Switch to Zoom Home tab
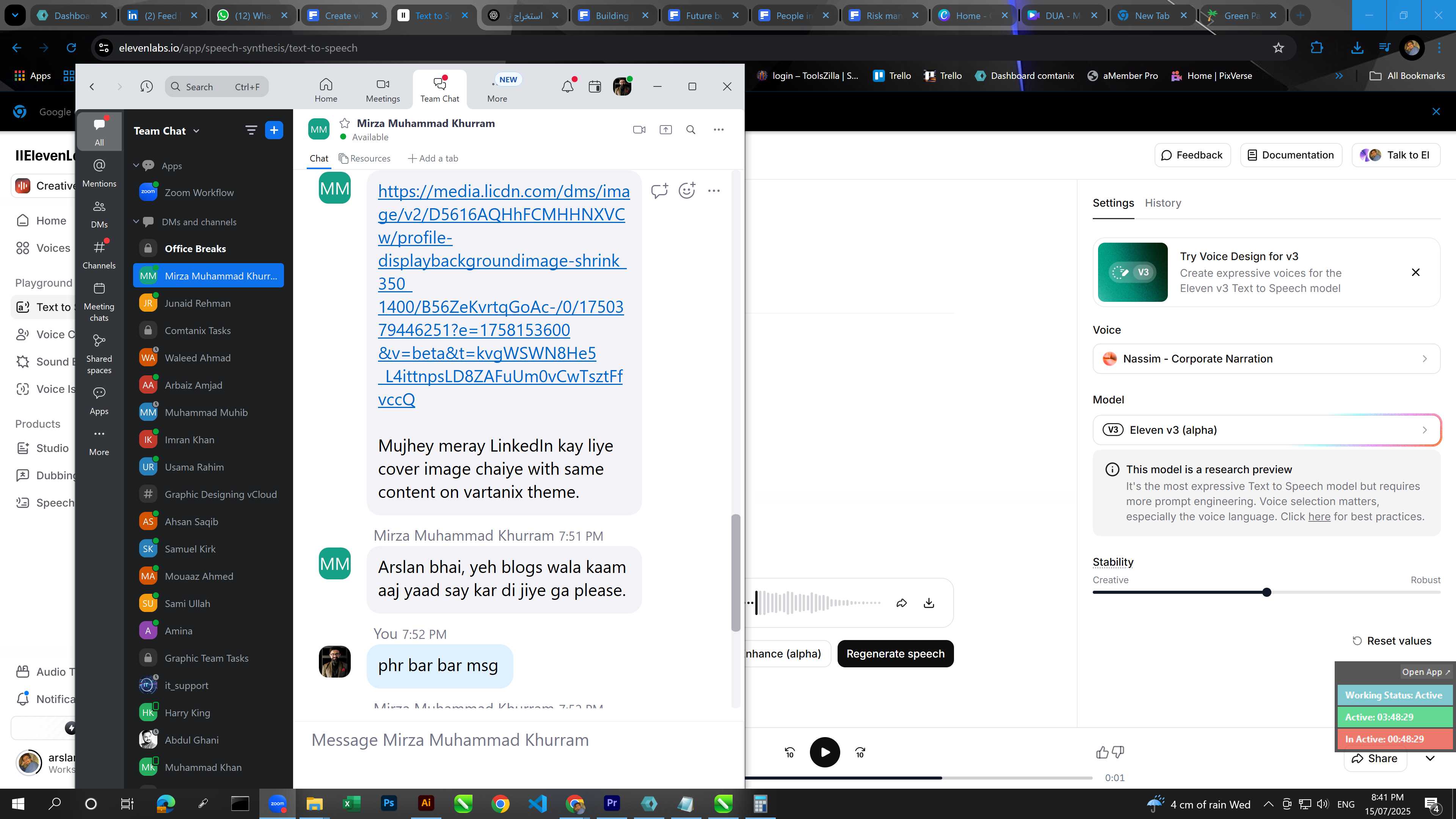The height and width of the screenshot is (819, 1456). point(326,90)
